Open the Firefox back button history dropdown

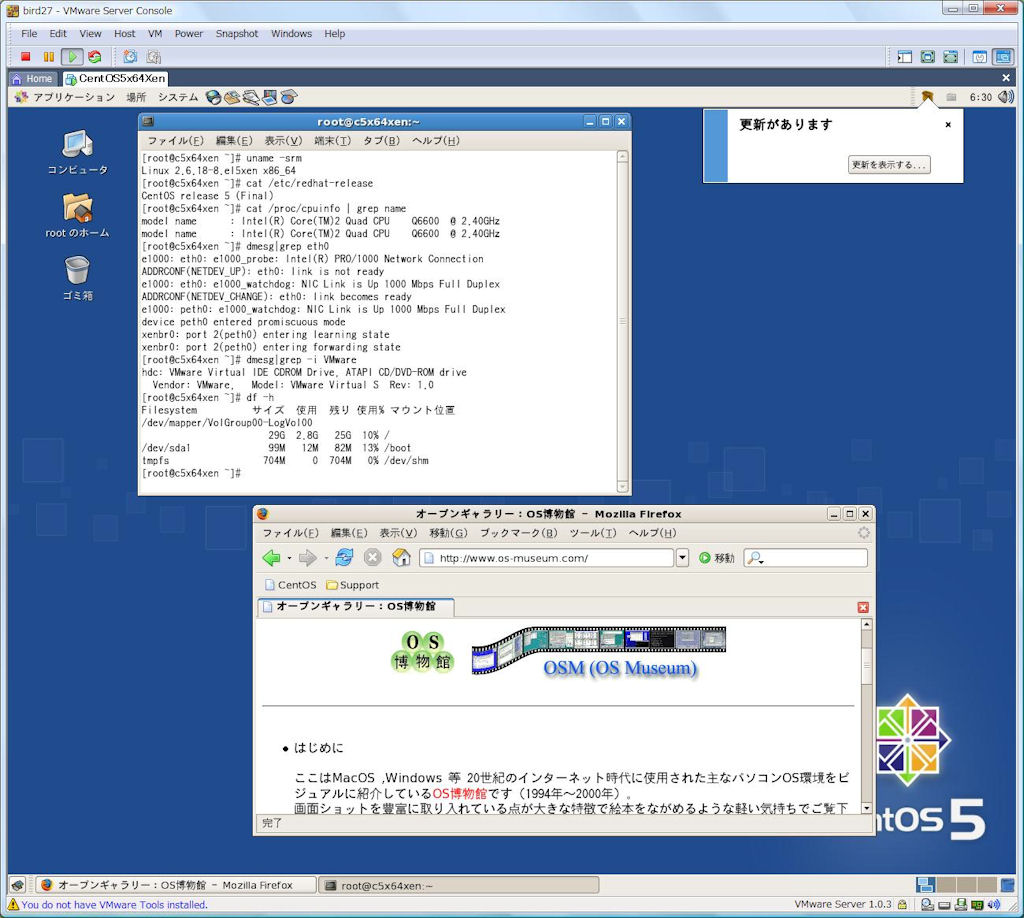pyautogui.click(x=289, y=558)
